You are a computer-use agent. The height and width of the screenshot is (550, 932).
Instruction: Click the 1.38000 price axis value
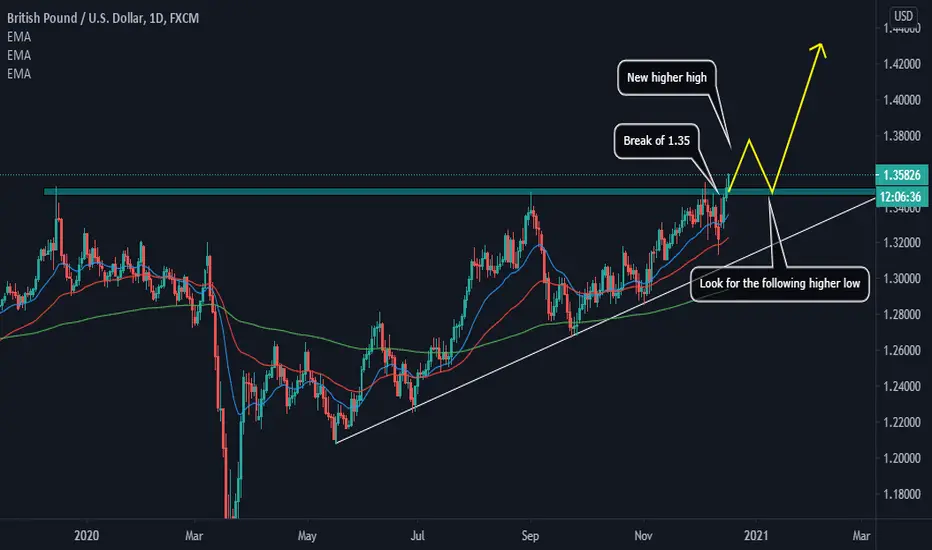(902, 136)
